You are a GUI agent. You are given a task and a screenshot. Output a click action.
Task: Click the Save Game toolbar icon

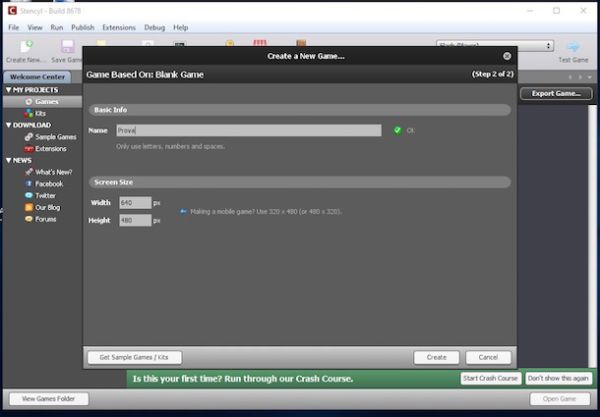(x=67, y=51)
